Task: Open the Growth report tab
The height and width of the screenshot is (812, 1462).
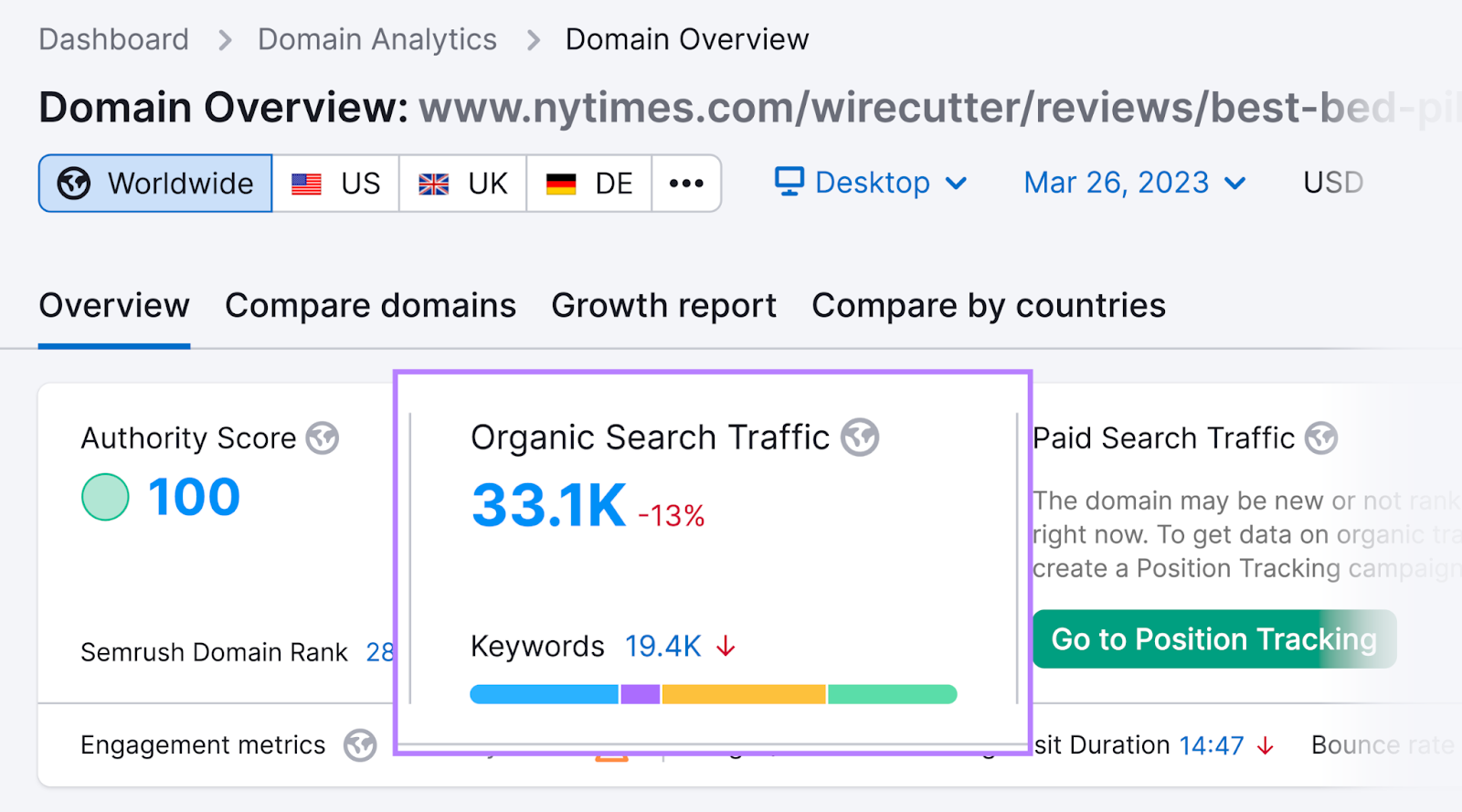Action: pyautogui.click(x=663, y=306)
